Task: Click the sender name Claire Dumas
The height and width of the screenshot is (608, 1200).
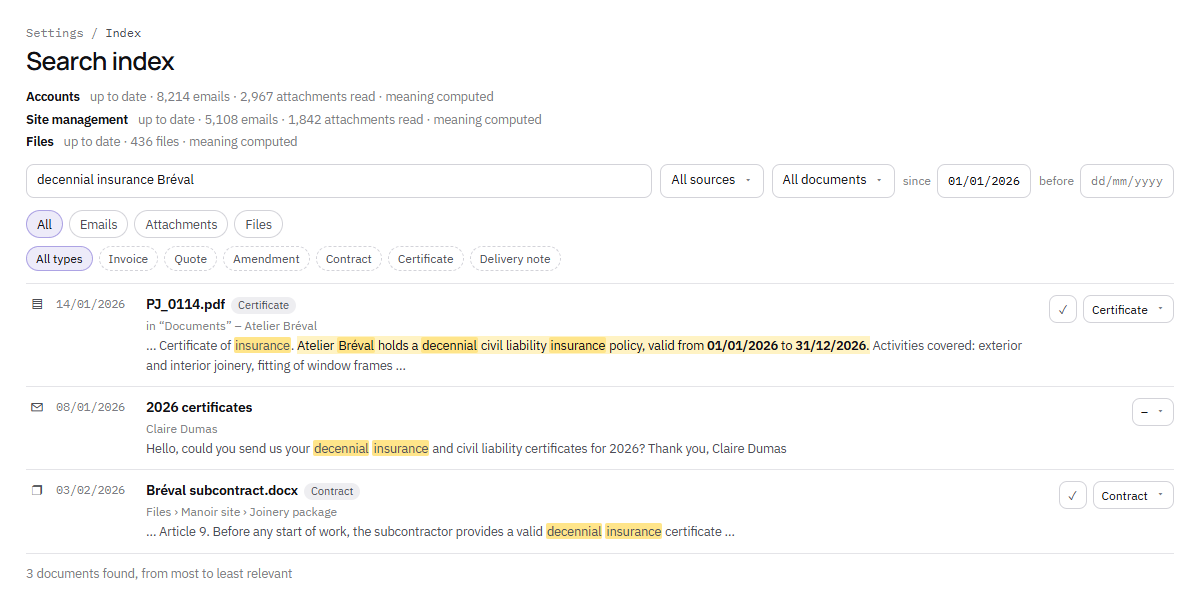Action: [x=182, y=429]
